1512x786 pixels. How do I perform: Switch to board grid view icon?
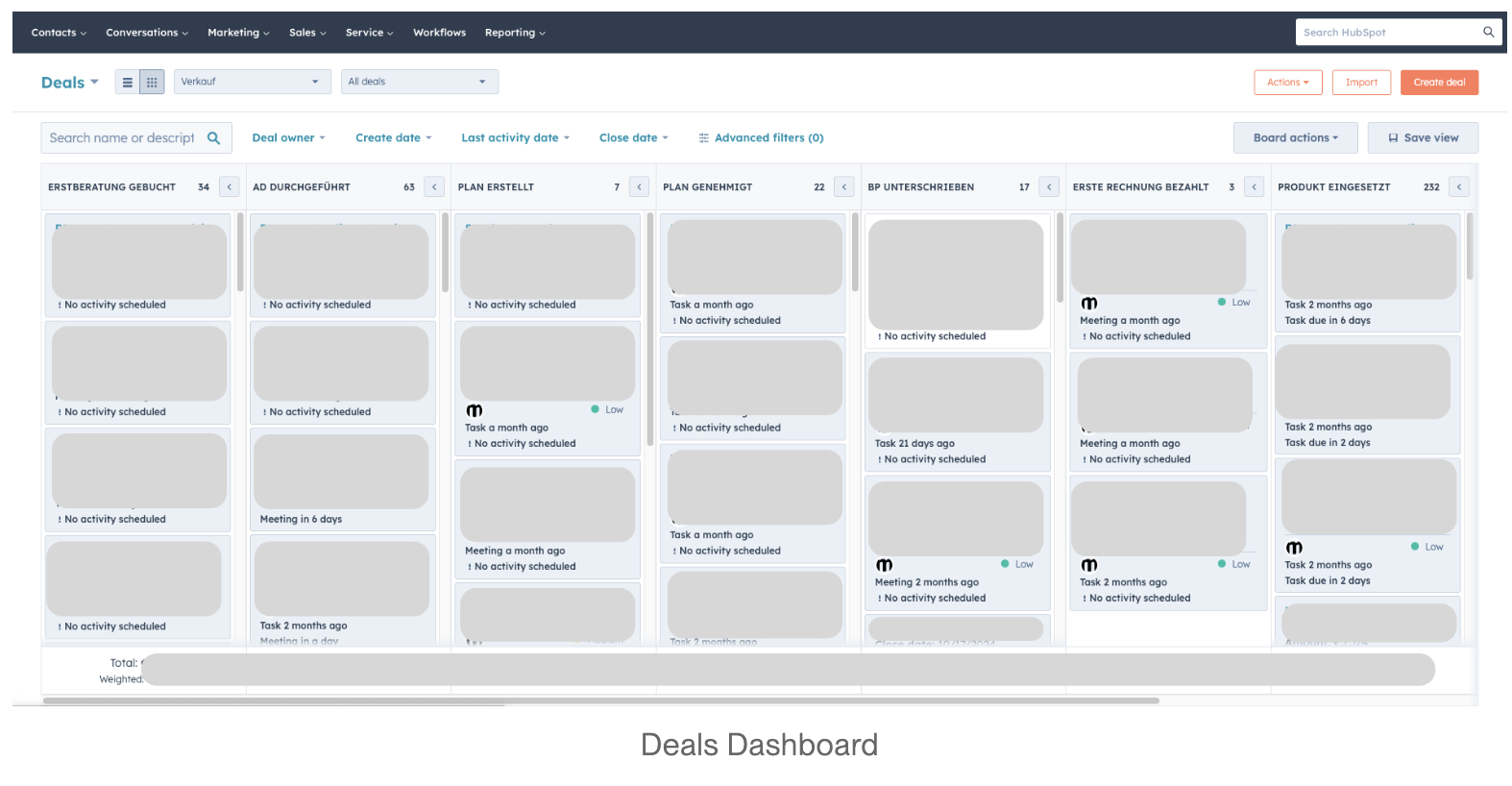[x=152, y=83]
